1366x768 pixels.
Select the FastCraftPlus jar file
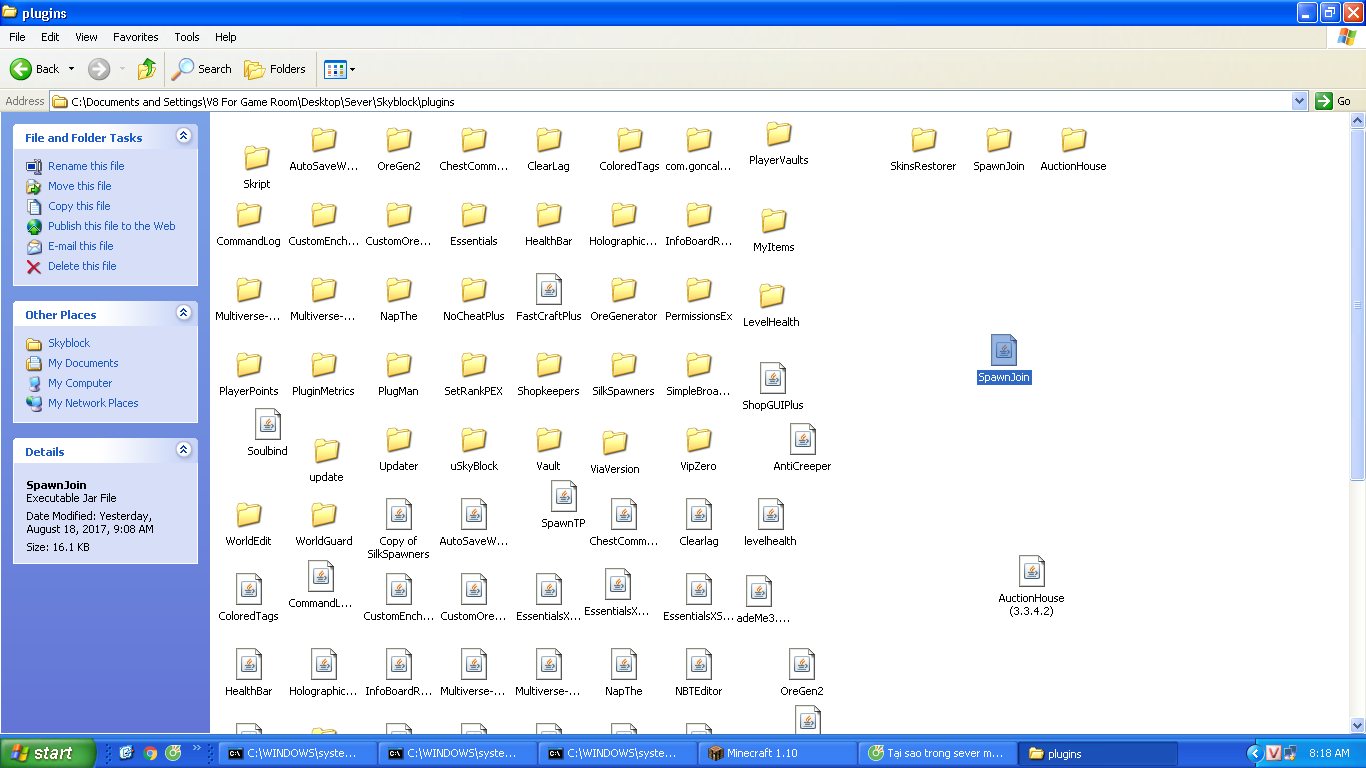(x=548, y=290)
